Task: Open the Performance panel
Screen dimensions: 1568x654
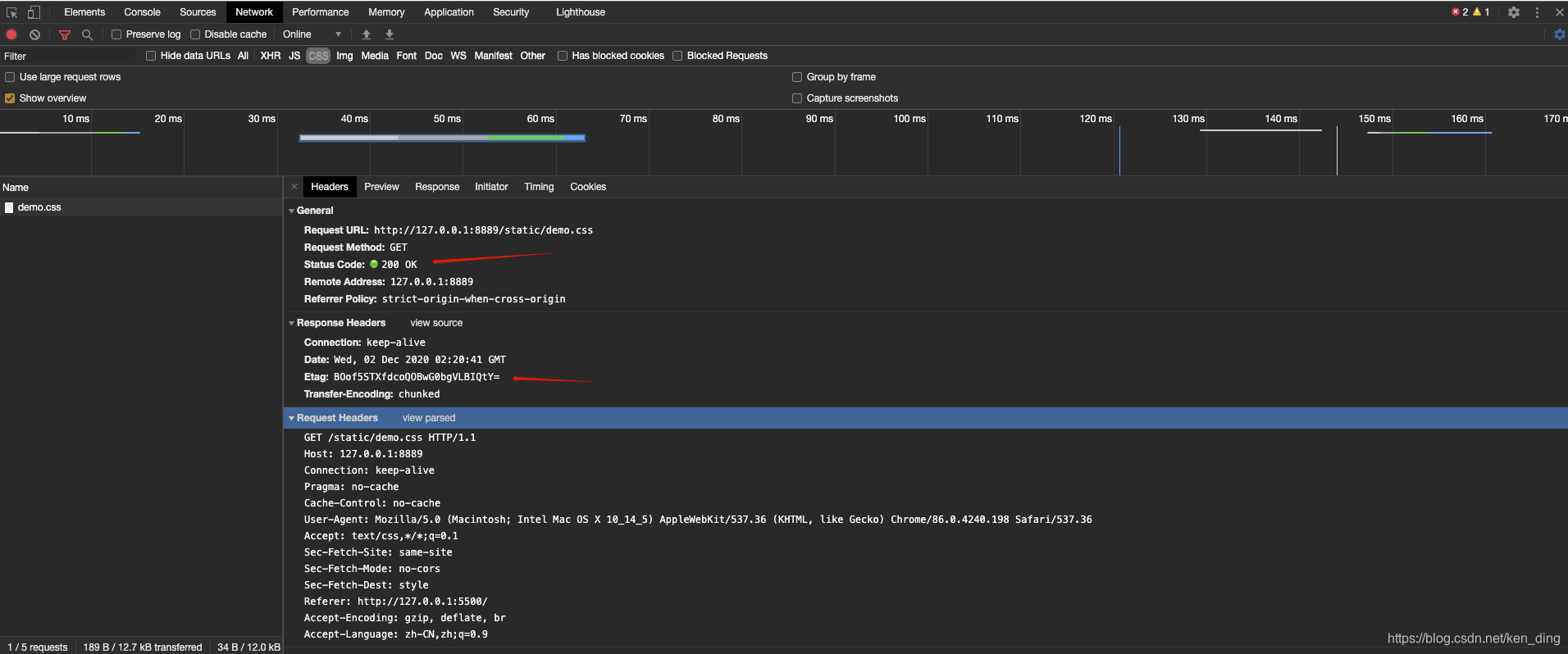Action: pos(320,12)
